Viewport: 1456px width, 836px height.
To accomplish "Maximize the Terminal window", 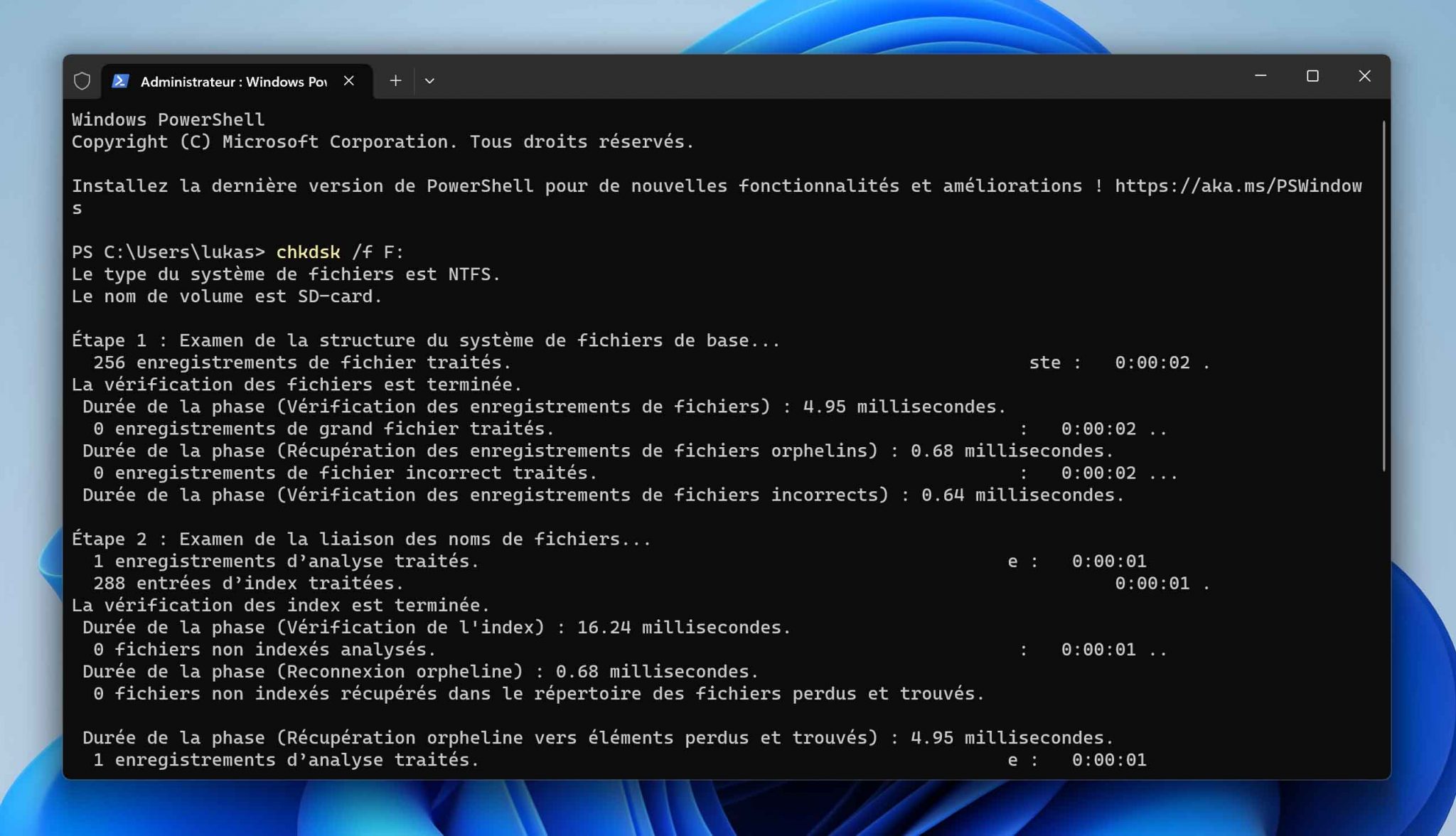I will coord(1312,75).
